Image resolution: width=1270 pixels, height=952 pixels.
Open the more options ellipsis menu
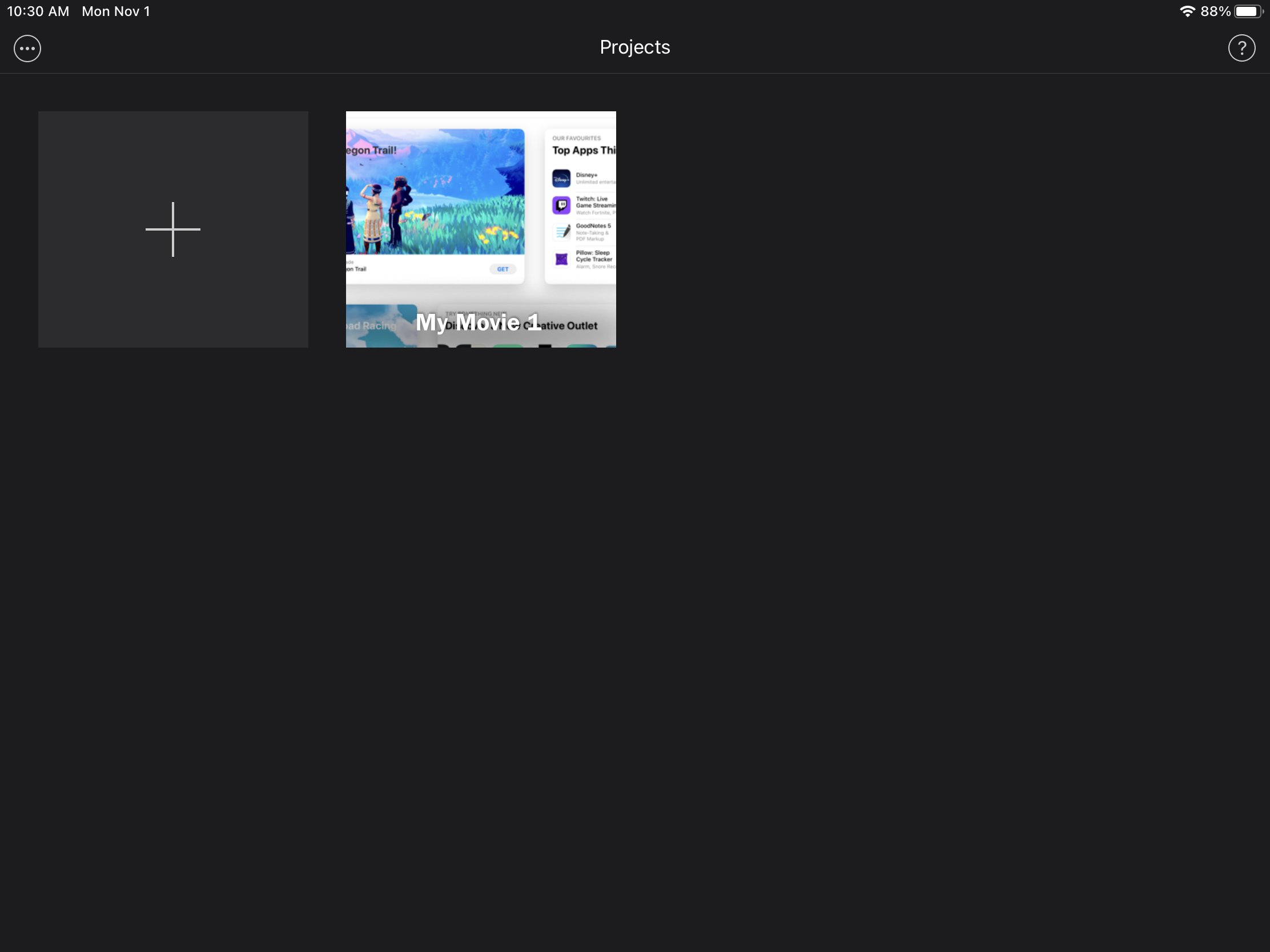click(27, 48)
